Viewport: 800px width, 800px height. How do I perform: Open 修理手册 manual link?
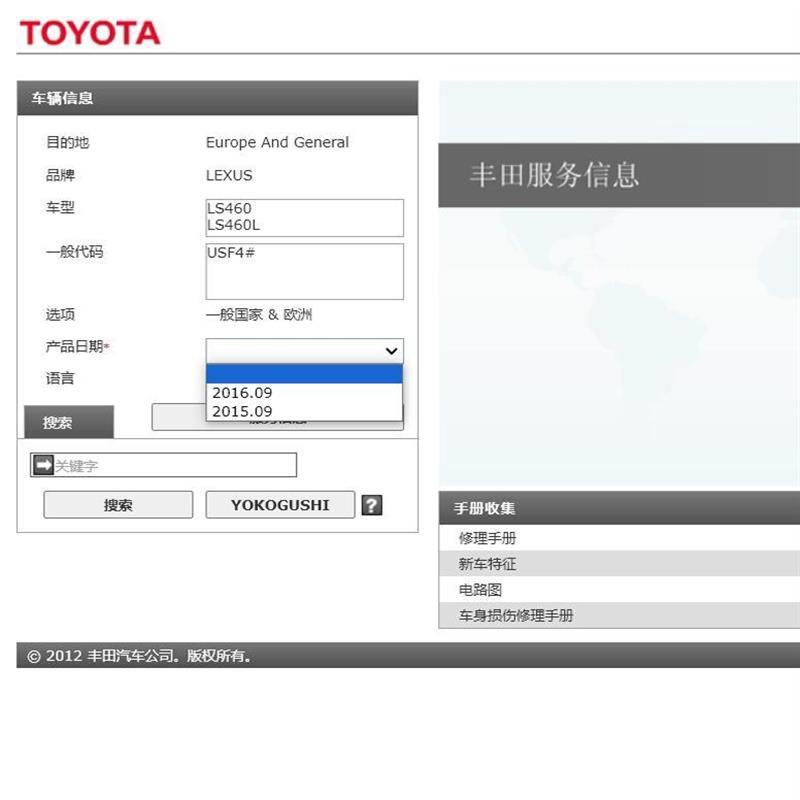[487, 538]
